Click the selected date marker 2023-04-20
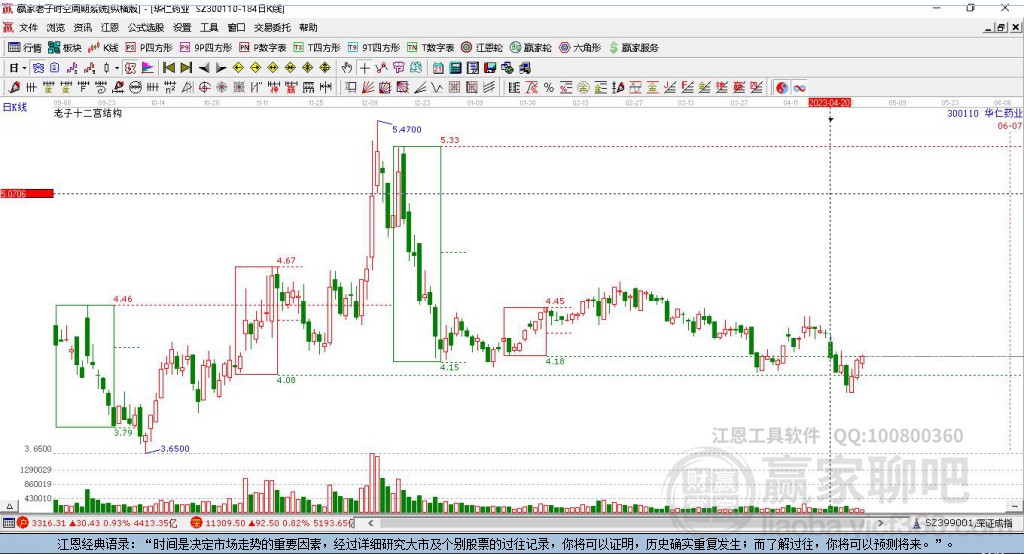Image resolution: width=1024 pixels, height=554 pixels. (829, 103)
